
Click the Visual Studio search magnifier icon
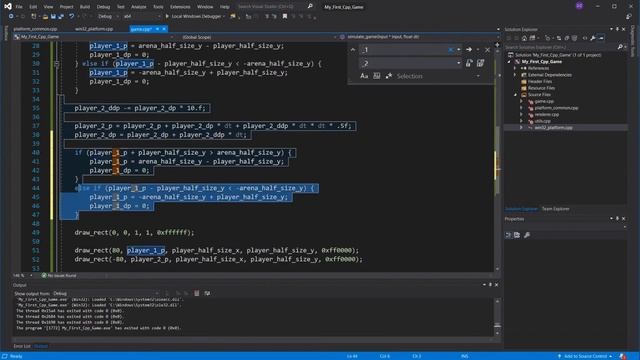tap(310, 7)
